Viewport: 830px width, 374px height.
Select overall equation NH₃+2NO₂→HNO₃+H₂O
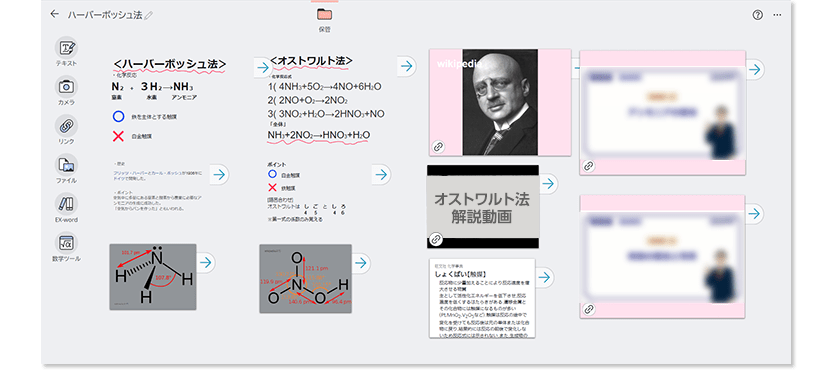(319, 135)
